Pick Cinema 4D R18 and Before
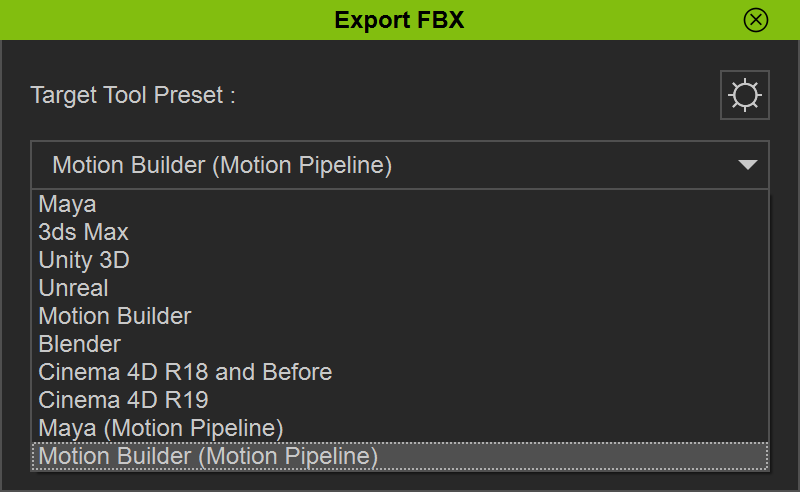 (x=185, y=372)
